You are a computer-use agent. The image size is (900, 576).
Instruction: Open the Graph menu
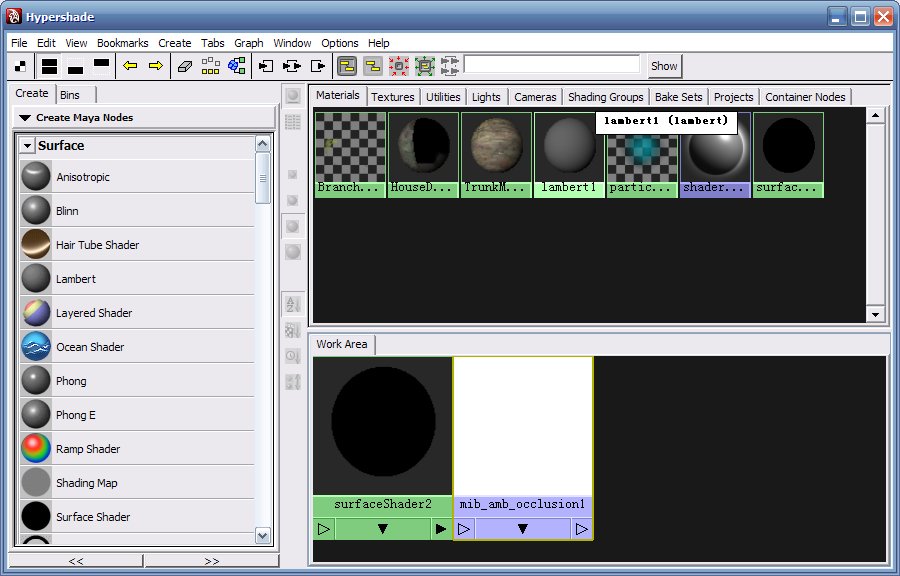tap(248, 43)
